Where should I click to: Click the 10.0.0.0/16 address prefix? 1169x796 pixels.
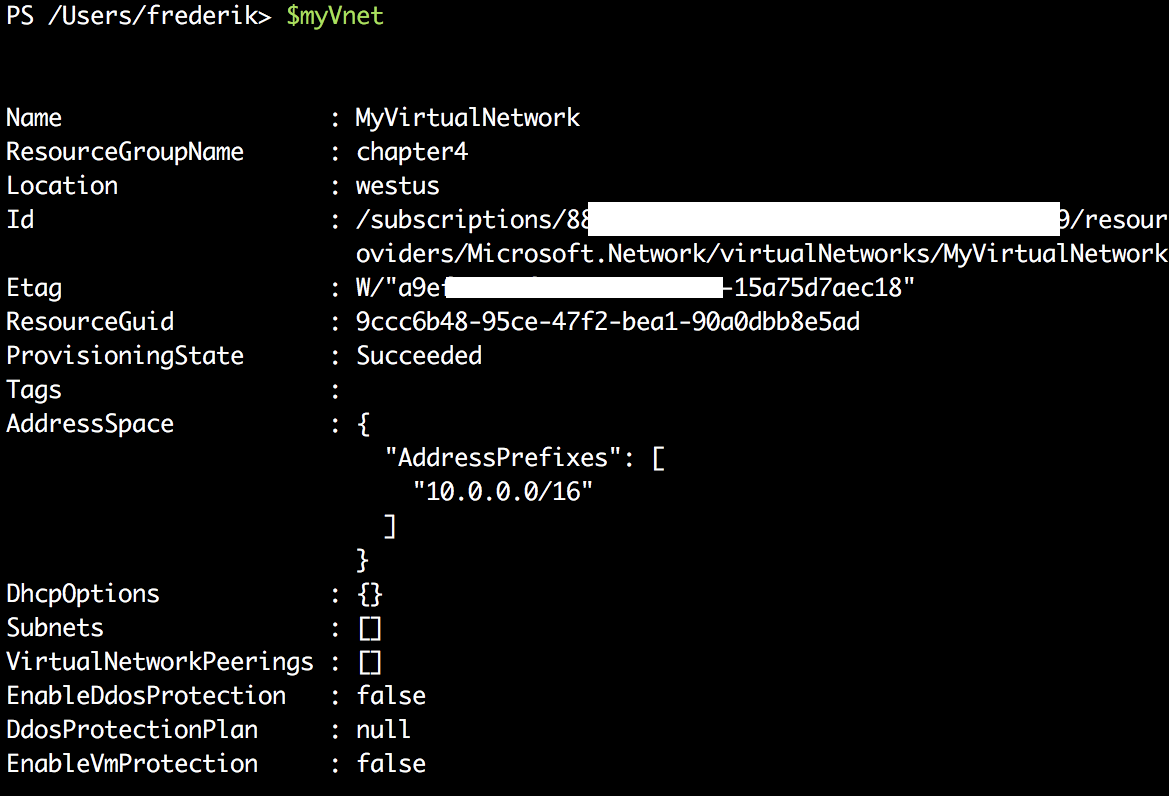tap(502, 492)
